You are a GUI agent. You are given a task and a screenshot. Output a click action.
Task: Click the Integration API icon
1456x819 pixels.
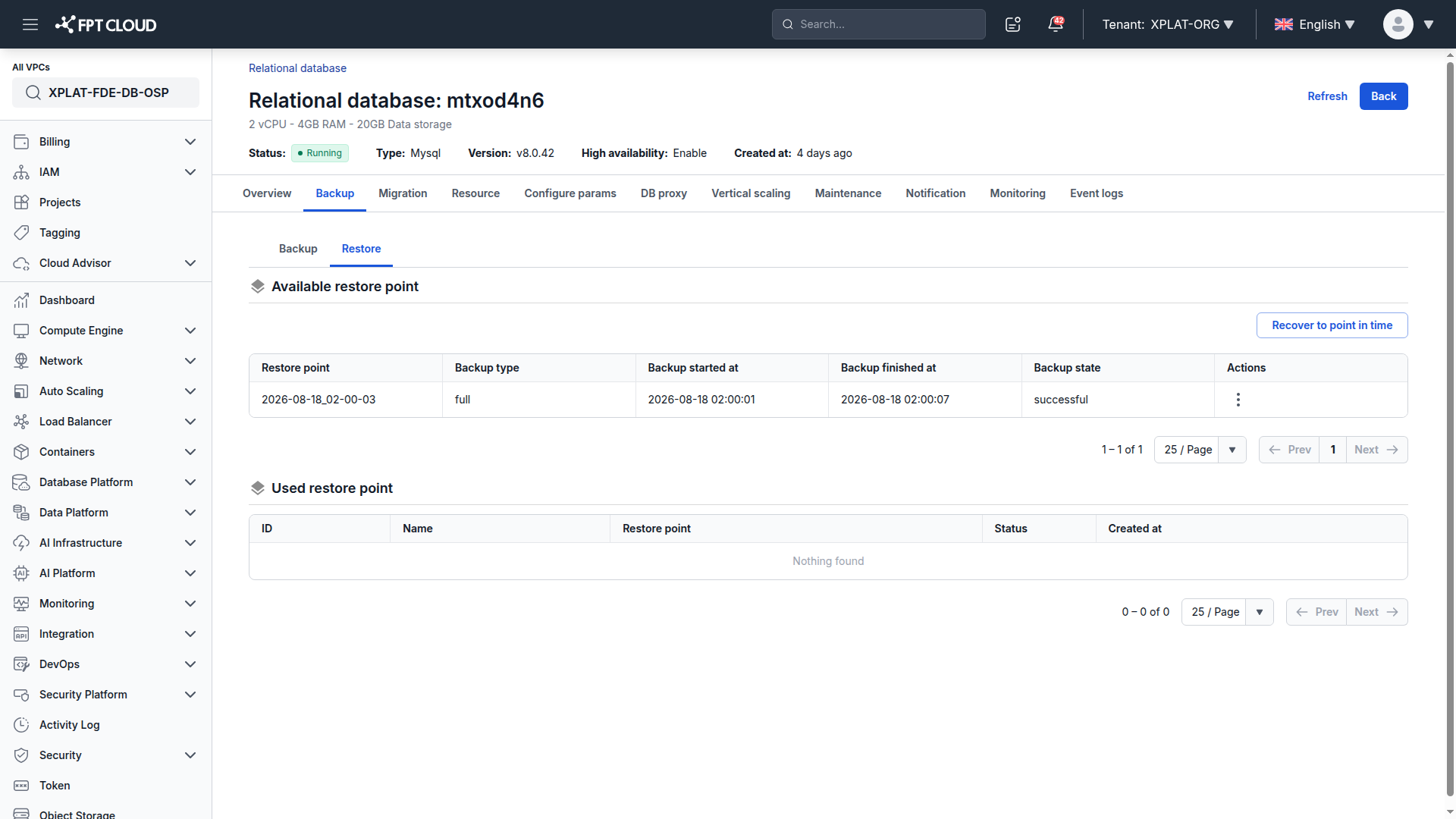click(x=21, y=634)
